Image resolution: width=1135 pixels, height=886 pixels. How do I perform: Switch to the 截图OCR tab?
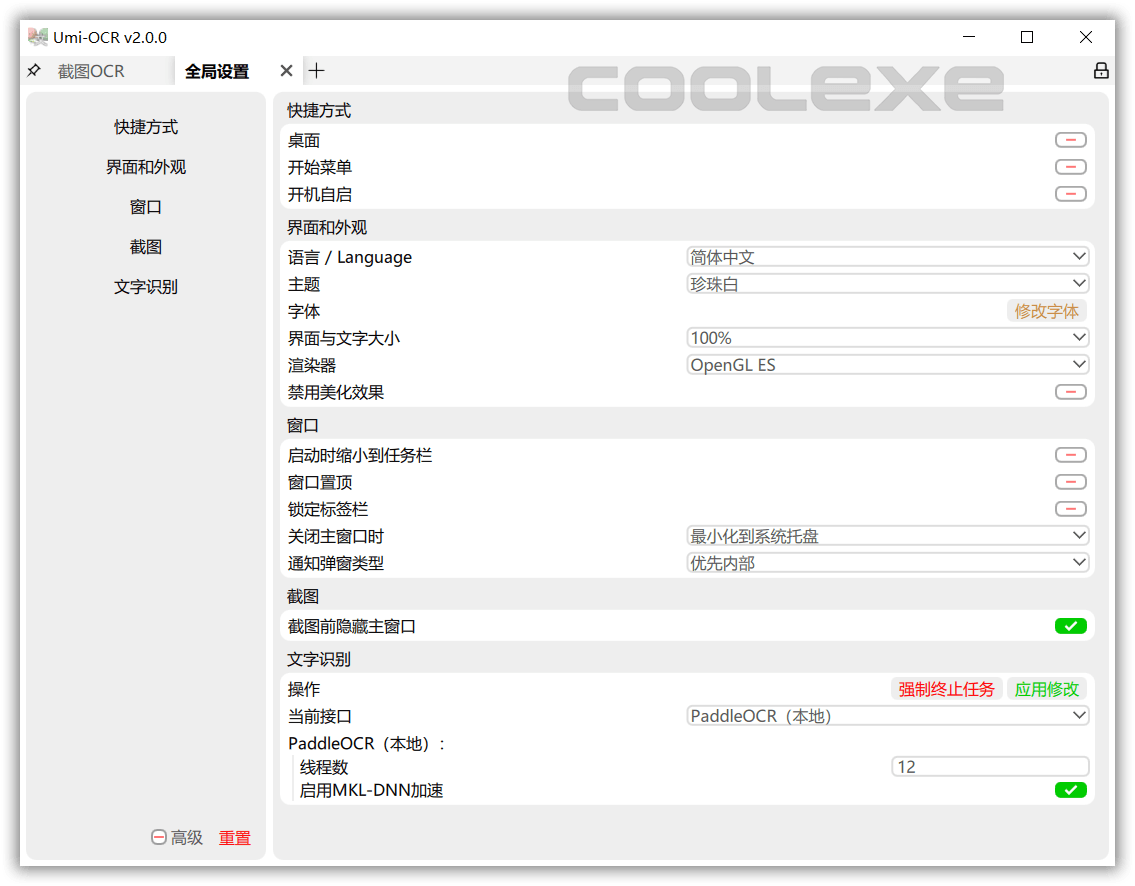[90, 70]
